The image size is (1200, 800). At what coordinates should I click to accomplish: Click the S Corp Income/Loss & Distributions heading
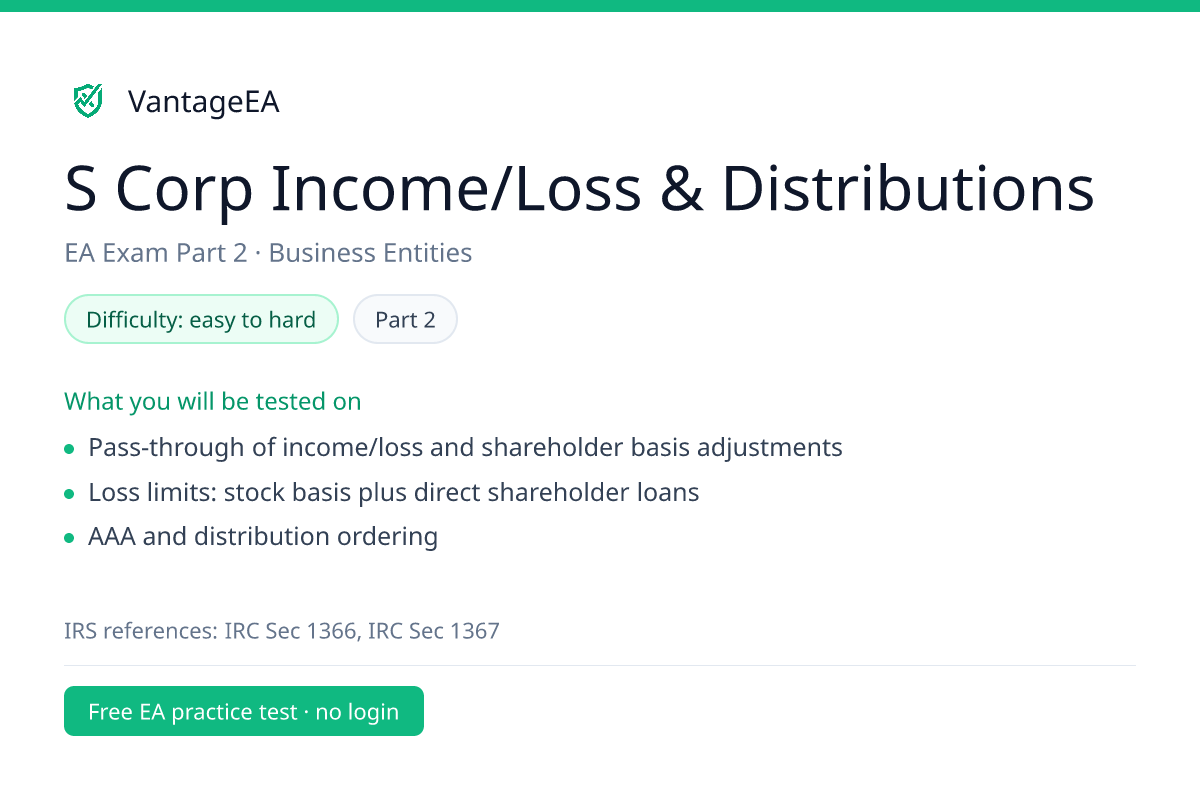coord(580,189)
